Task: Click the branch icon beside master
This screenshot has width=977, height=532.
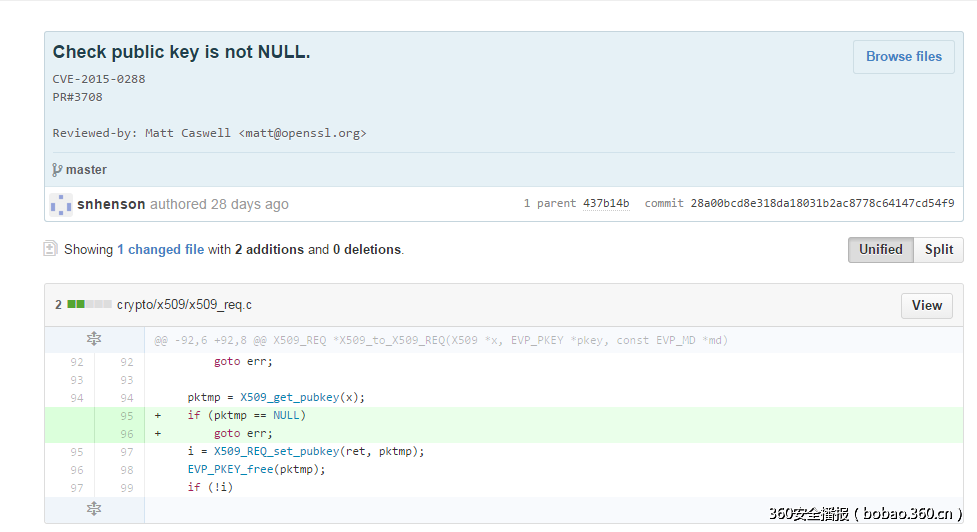Action: click(57, 170)
